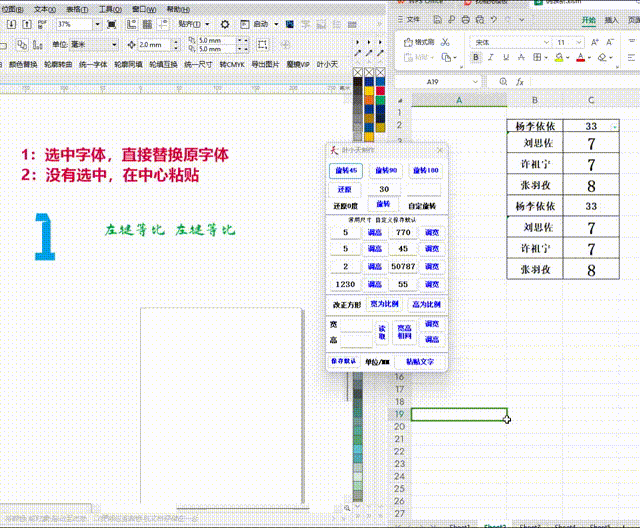
Task: Open the 启动 launch dropdown arrow
Action: coord(276,24)
